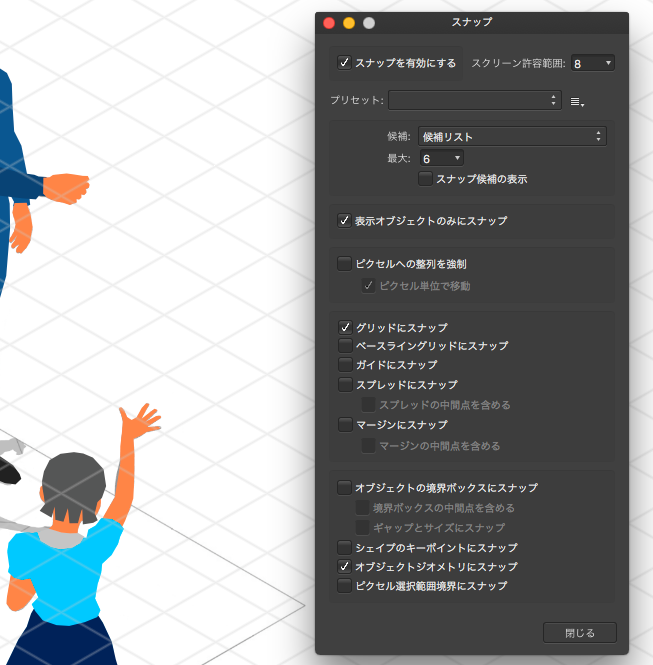653x665 pixels.
Task: Disable グリッドにスナップ checkbox
Action: pos(345,327)
